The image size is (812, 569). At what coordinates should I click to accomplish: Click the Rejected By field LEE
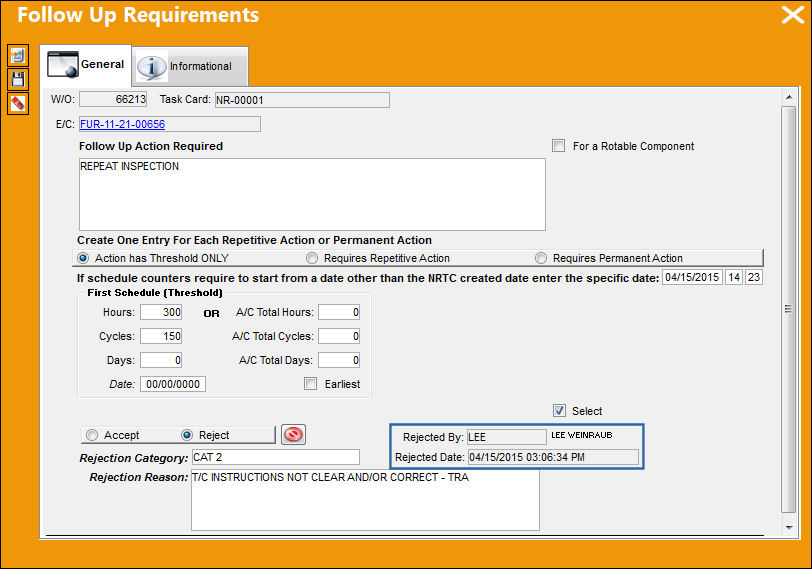506,437
